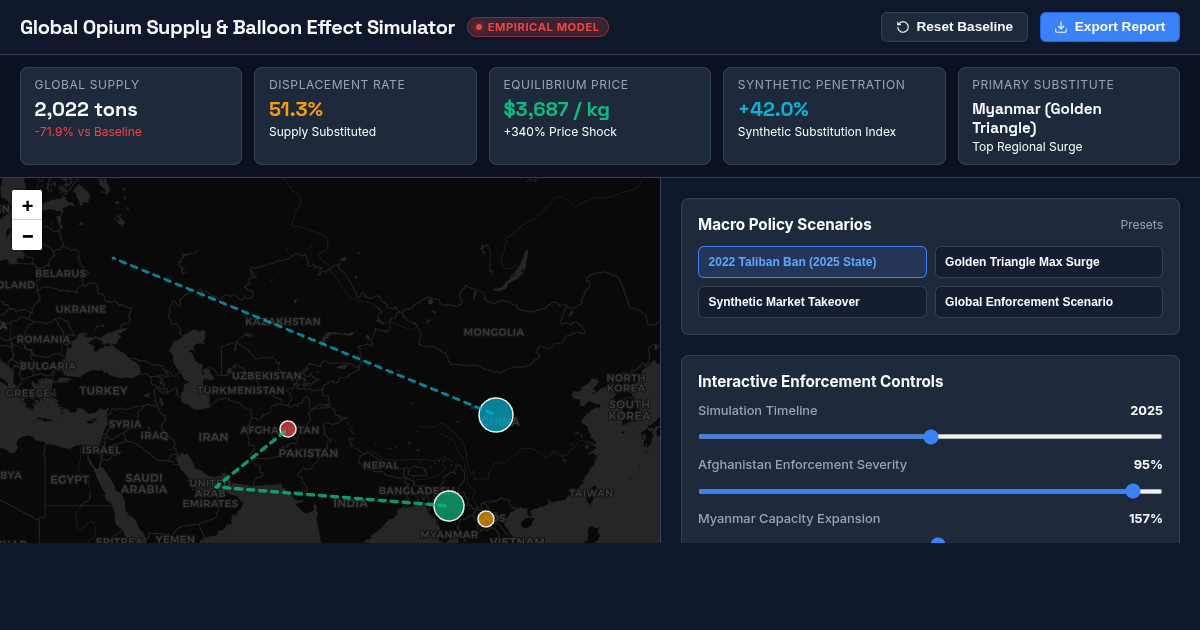This screenshot has height=630, width=1200.
Task: Click the Macro Policy Scenarios heading
Action: (785, 225)
